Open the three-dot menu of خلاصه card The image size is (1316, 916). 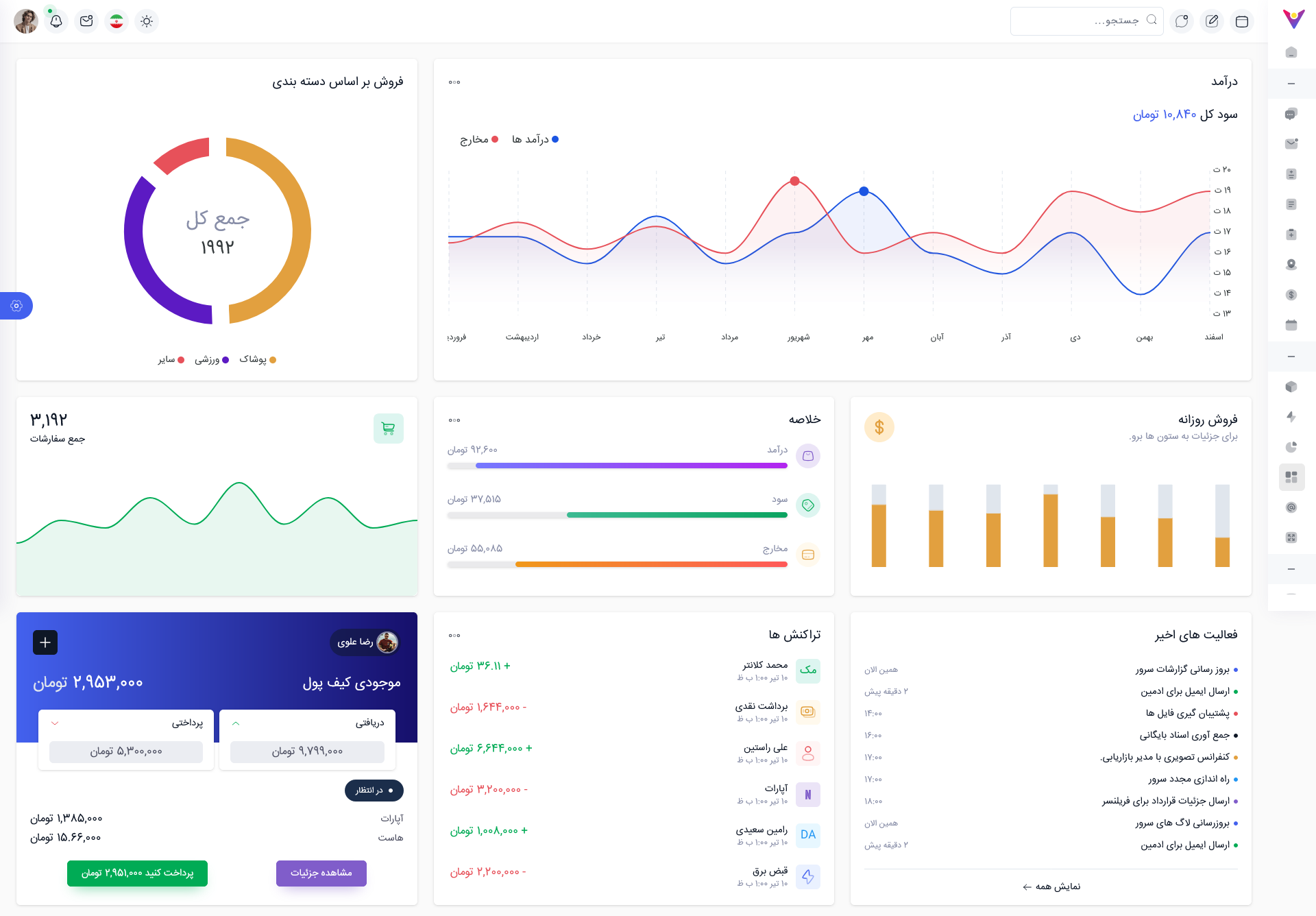coord(454,420)
